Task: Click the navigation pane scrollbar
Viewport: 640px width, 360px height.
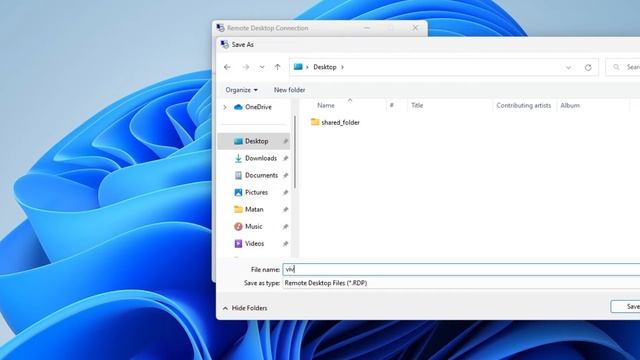Action: [x=295, y=152]
